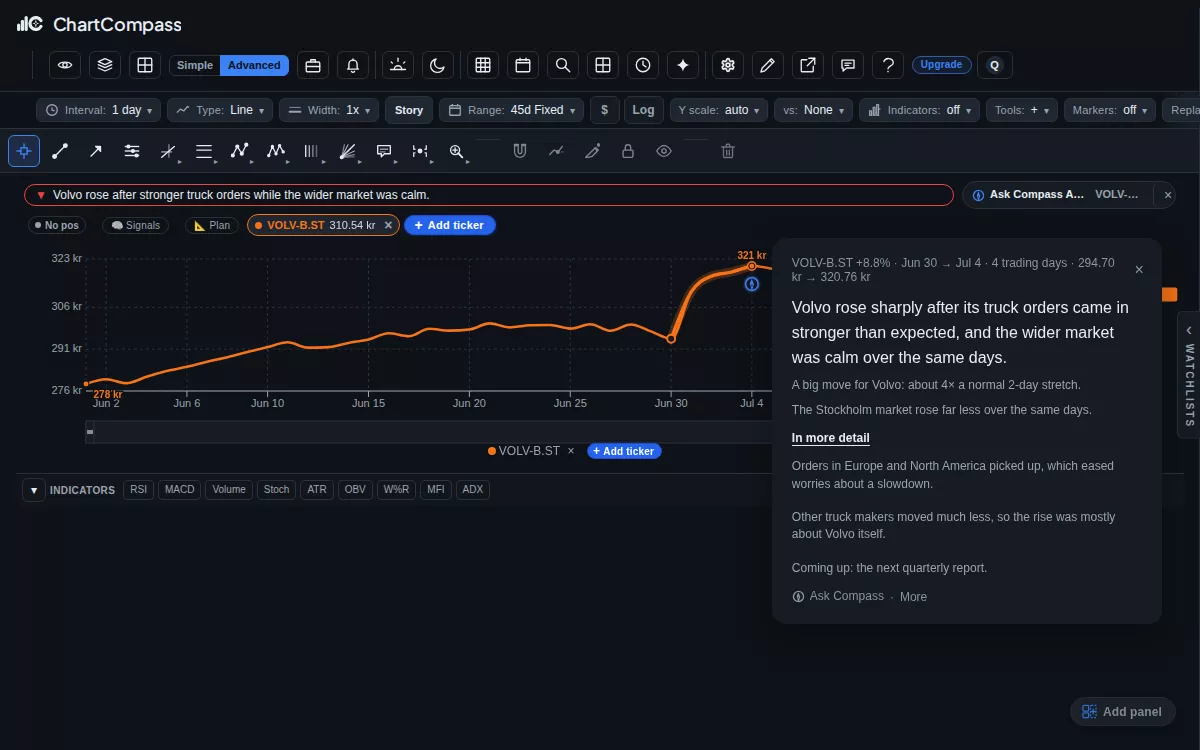Screen dimensions: 1200x750
Task: Switch to Simple mode
Action: pos(195,65)
